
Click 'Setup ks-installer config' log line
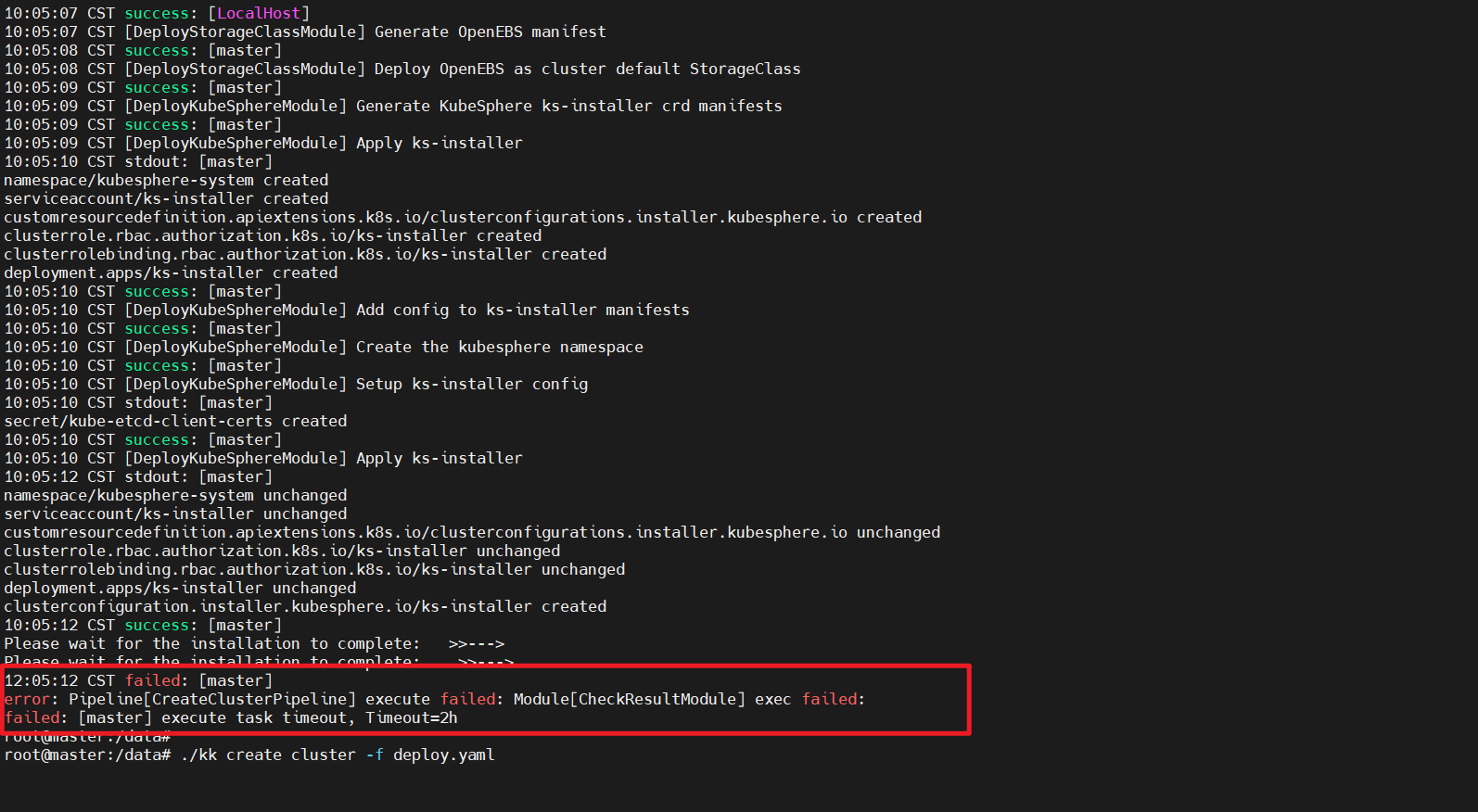pos(296,384)
